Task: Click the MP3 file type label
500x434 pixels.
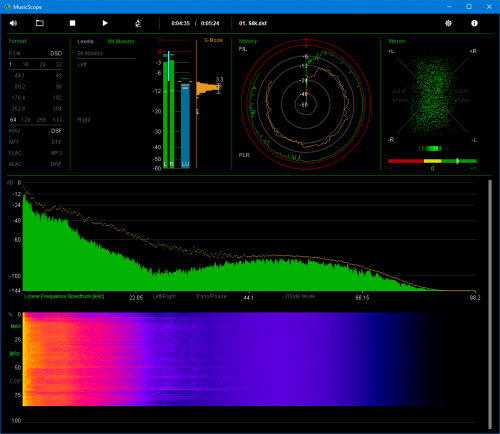Action: pyautogui.click(x=56, y=153)
